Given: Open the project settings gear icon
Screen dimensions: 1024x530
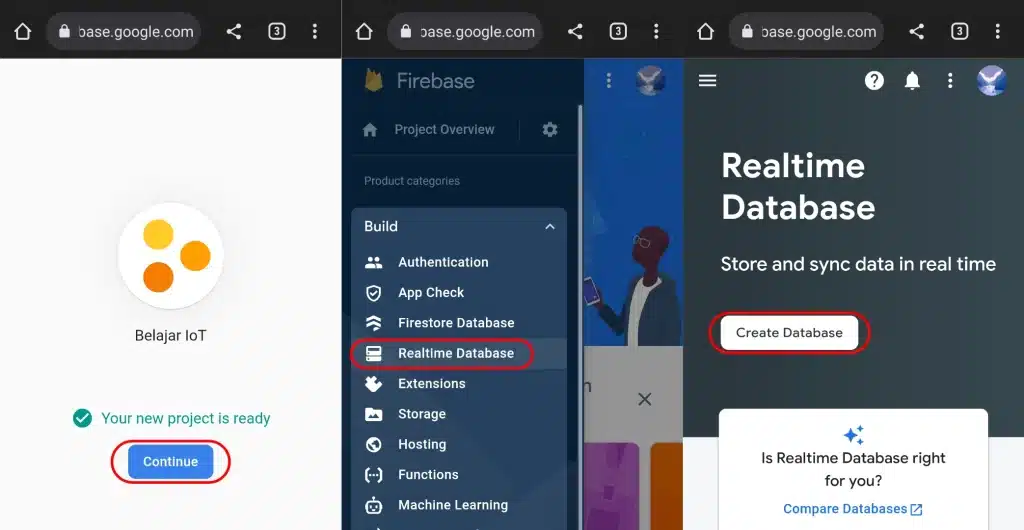Looking at the screenshot, I should 549,130.
